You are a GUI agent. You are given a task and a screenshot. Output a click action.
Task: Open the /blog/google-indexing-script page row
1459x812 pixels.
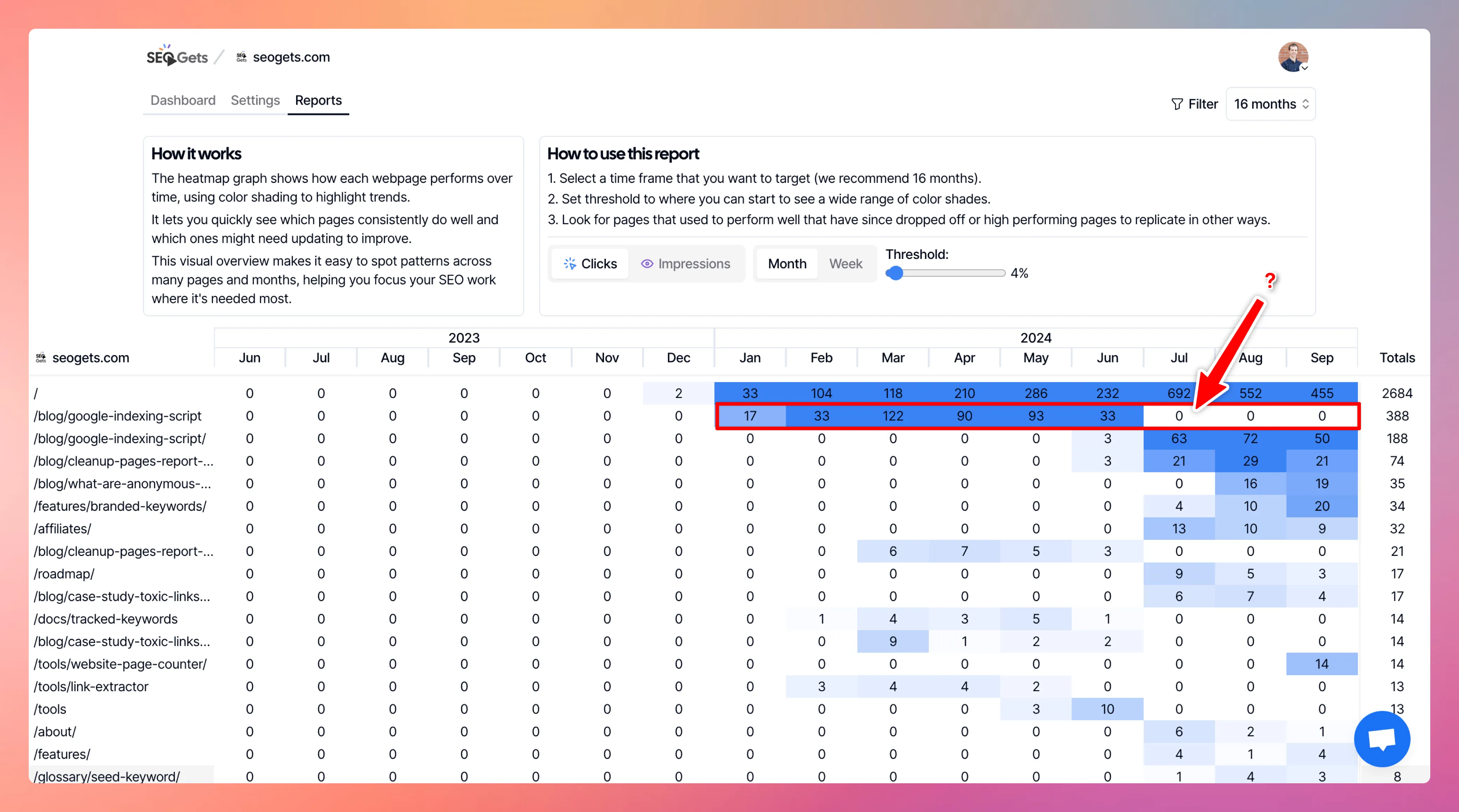point(118,415)
